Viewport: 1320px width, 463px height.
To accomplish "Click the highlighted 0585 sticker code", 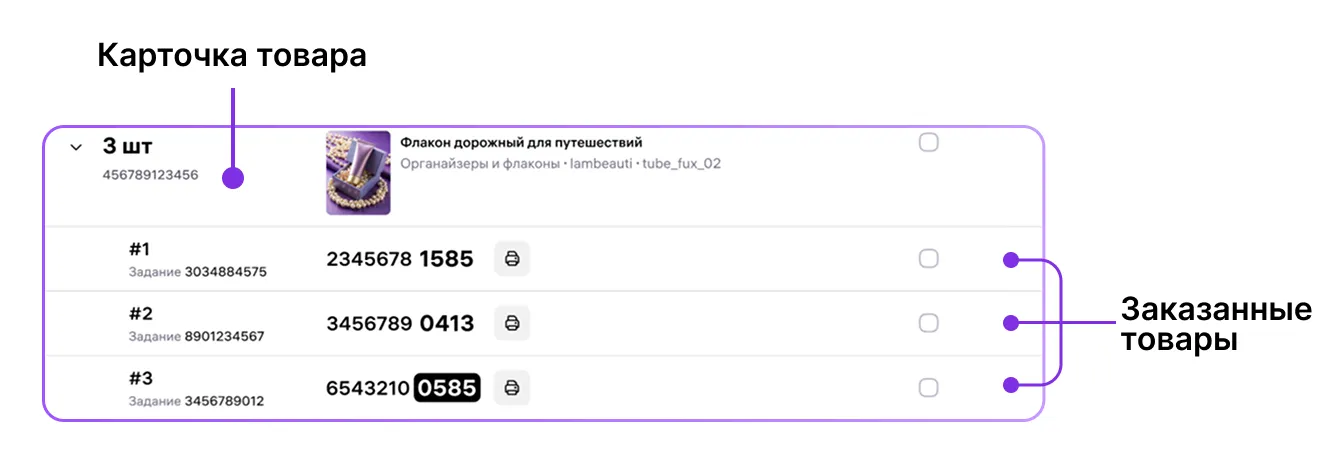I will click(447, 387).
